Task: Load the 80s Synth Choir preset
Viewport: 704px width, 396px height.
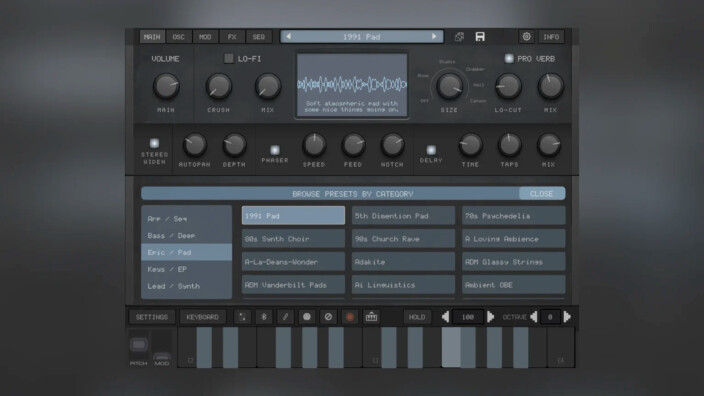Action: 293,239
